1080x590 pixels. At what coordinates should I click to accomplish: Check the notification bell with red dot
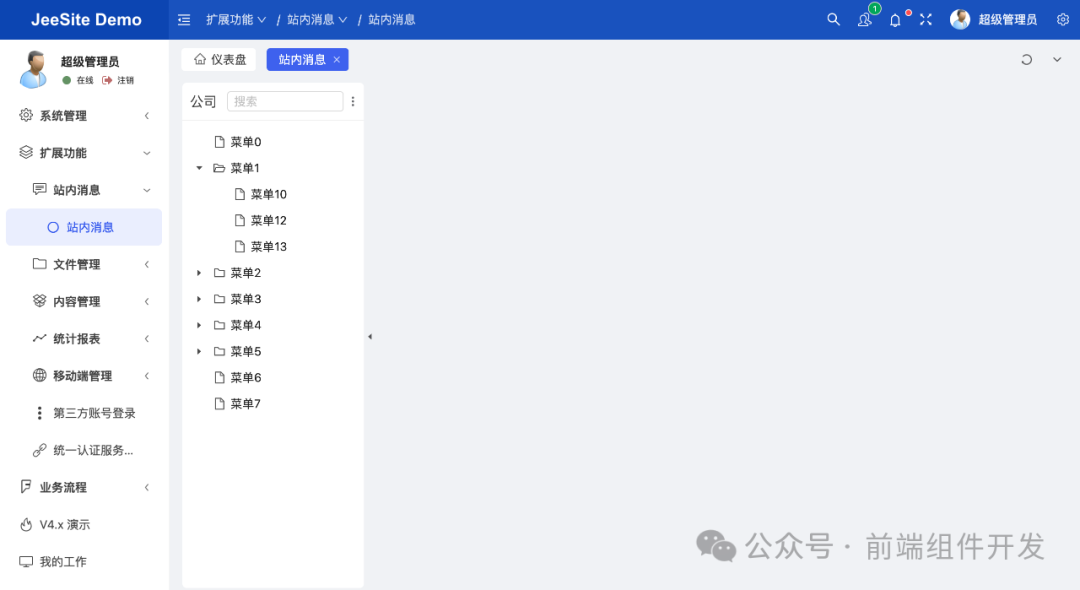[895, 19]
